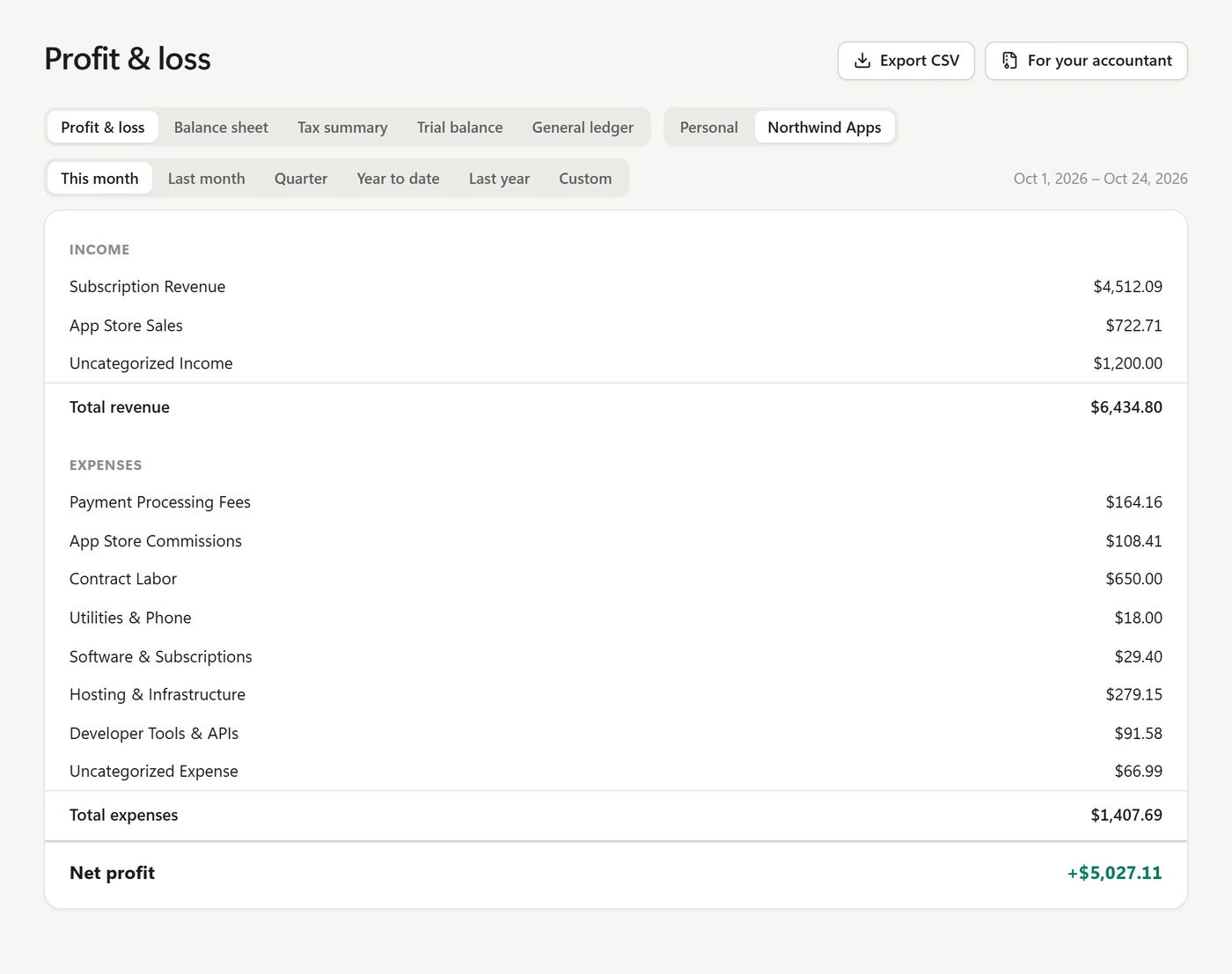Click the $1,200.00 uncategorized income amount
The height and width of the screenshot is (974, 1232).
[1127, 363]
